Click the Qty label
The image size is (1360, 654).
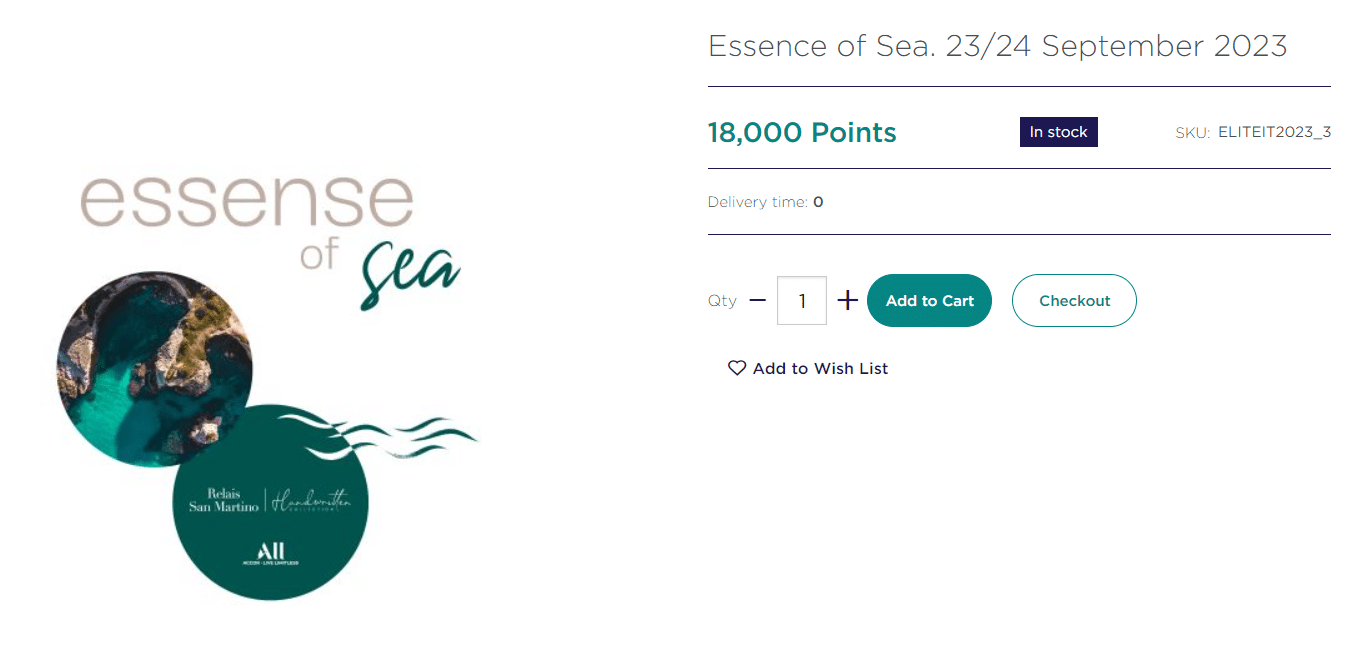tap(722, 300)
